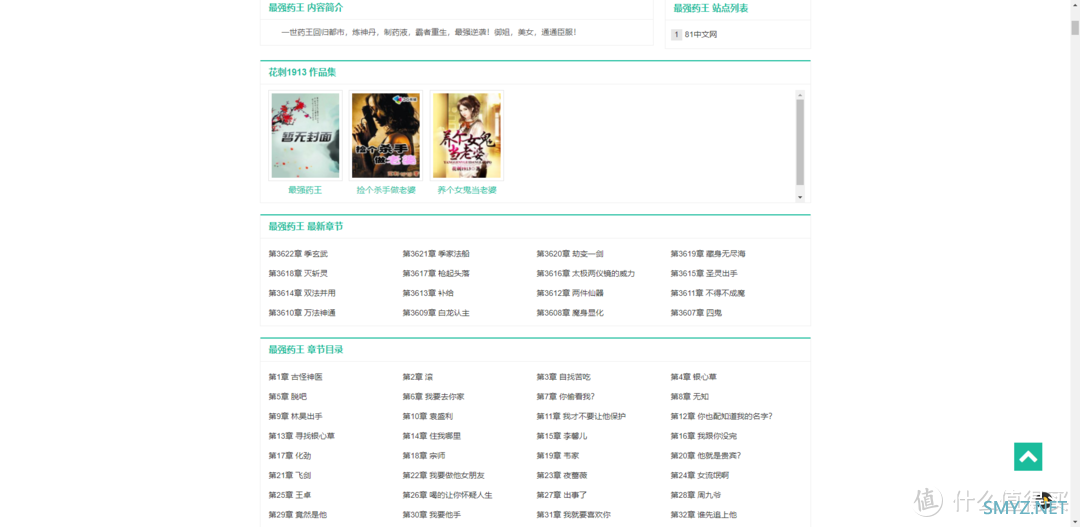The height and width of the screenshot is (527, 1080).
Task: Open chapter 第23章 夜蔷薇
Action: pyautogui.click(x=562, y=475)
